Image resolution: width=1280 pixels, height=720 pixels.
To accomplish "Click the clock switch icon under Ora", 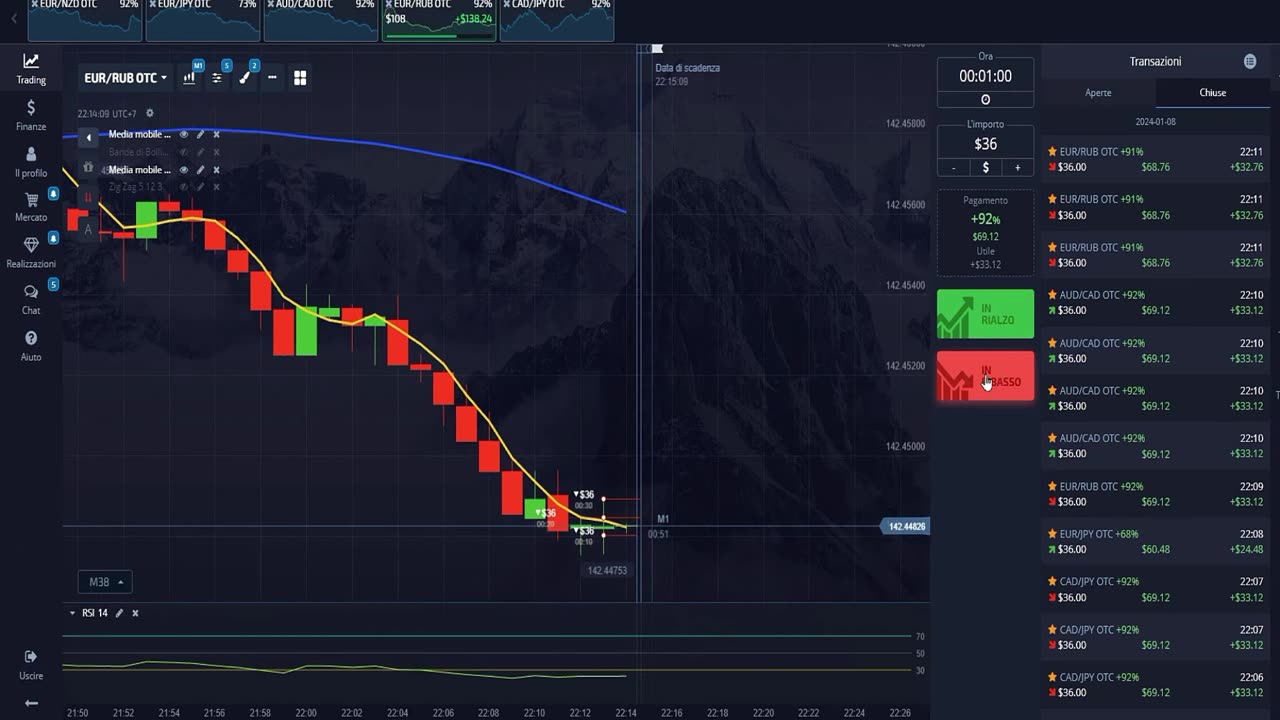I will (985, 99).
